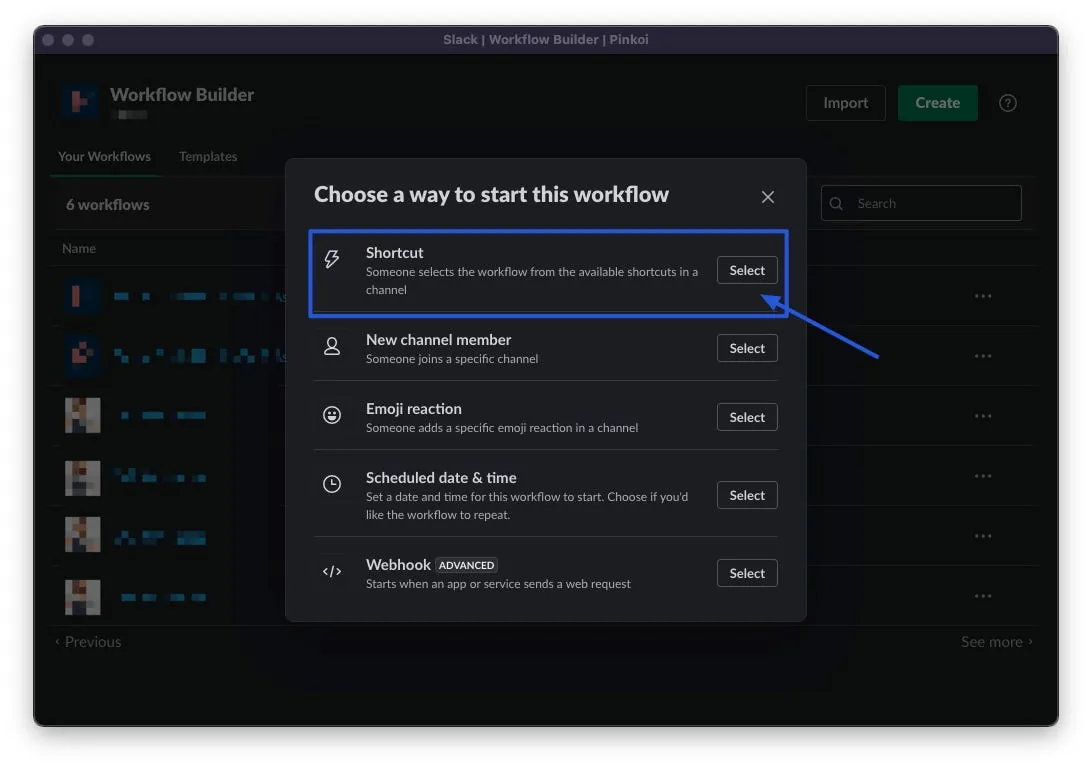1092x768 pixels.
Task: Open the first workflow's three-dot menu
Action: tap(983, 296)
